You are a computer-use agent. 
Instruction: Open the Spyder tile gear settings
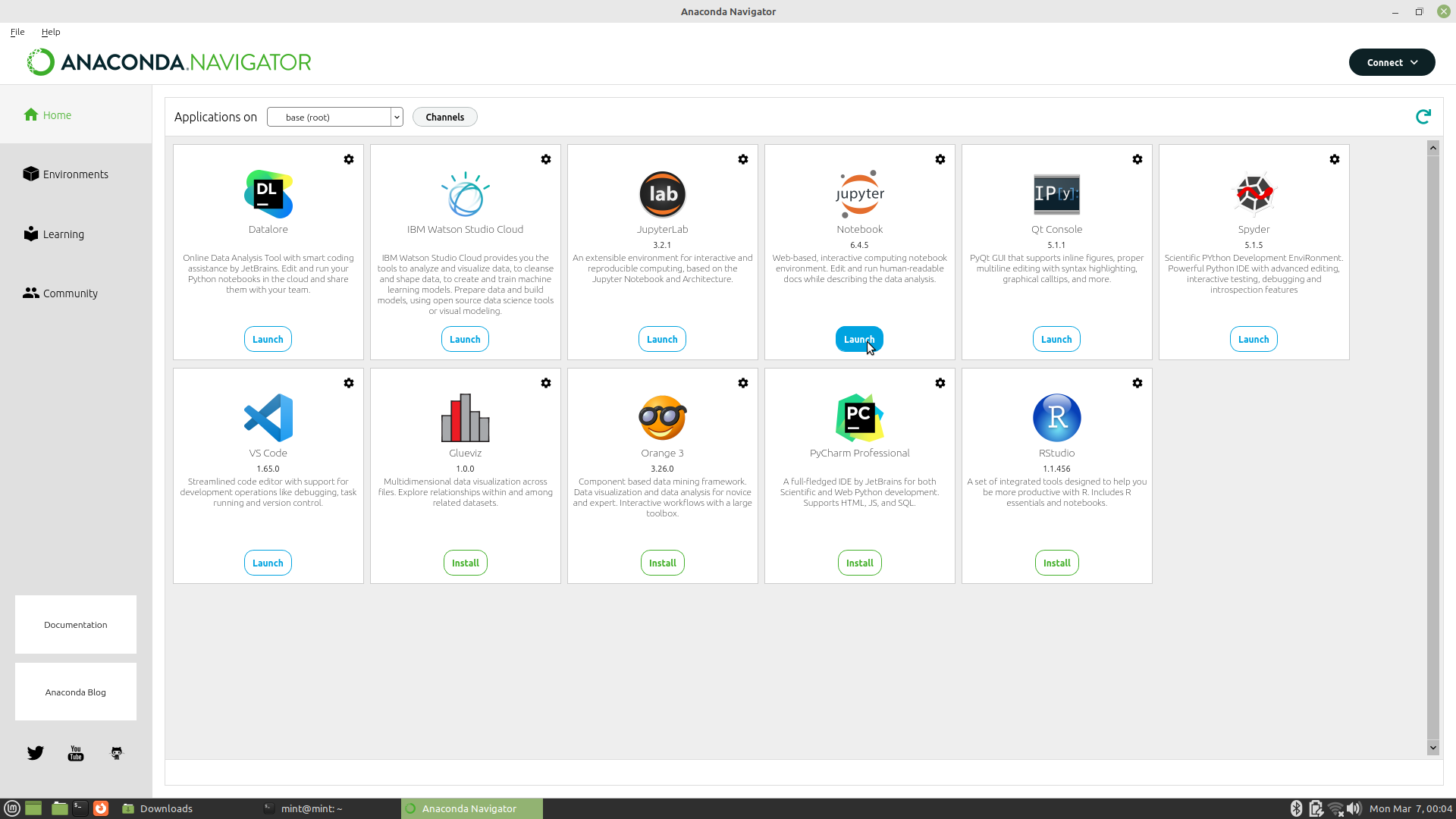click(x=1335, y=159)
